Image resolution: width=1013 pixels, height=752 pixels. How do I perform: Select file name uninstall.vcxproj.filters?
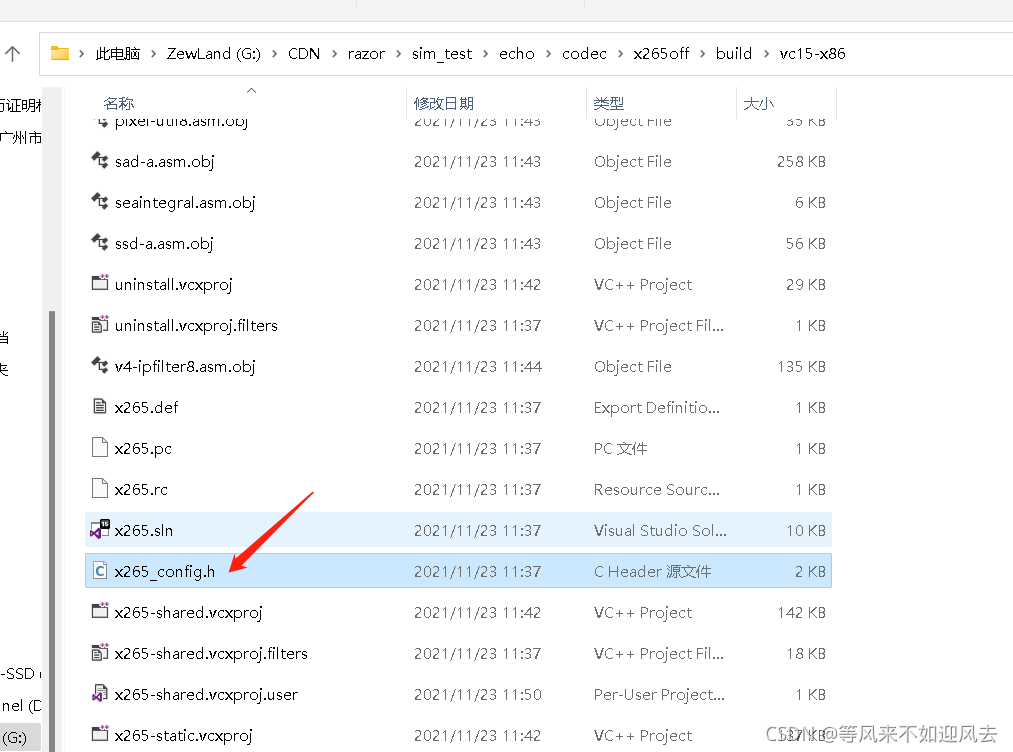(x=196, y=326)
